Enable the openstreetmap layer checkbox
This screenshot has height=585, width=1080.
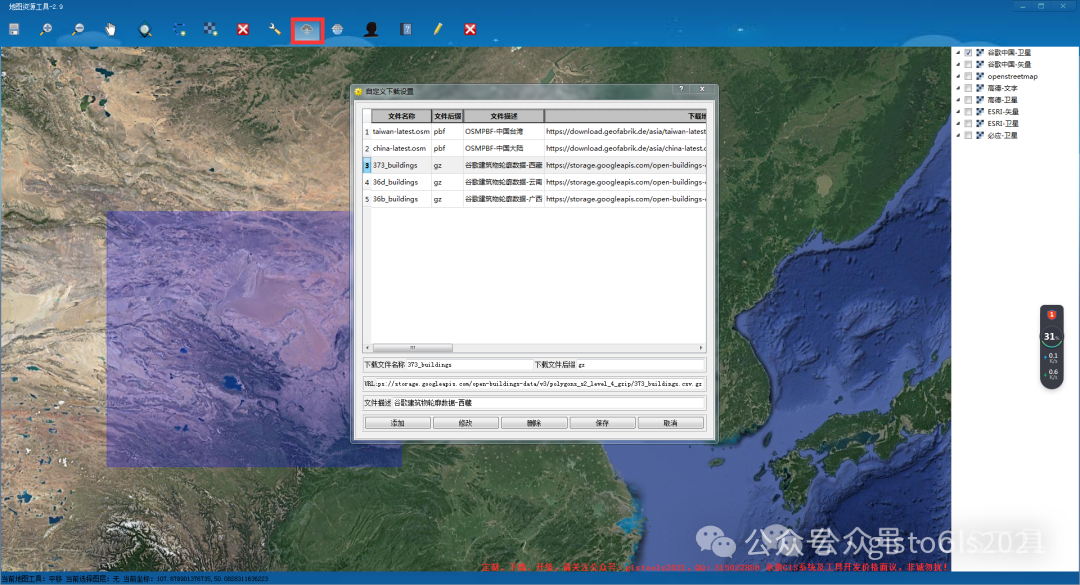coord(968,76)
